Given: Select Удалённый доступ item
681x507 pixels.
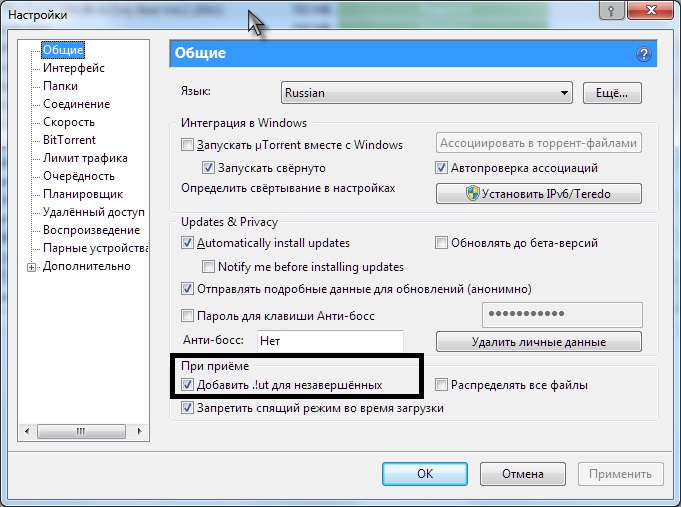Looking at the screenshot, I should [94, 212].
